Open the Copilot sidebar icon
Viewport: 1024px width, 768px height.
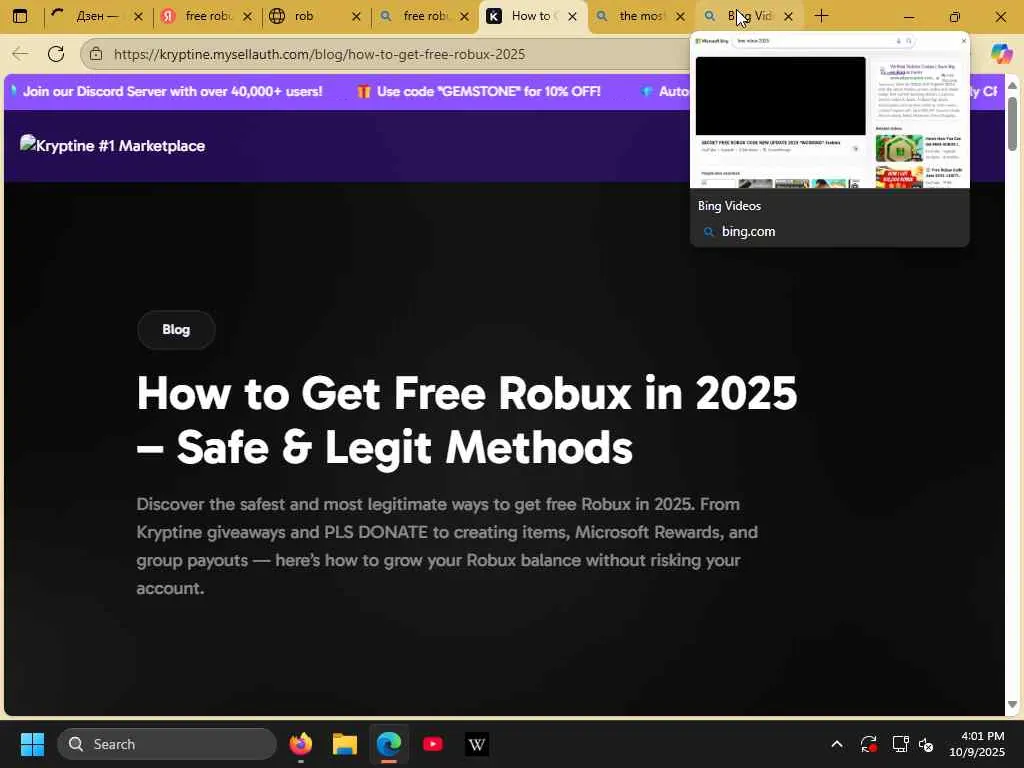(x=1001, y=54)
